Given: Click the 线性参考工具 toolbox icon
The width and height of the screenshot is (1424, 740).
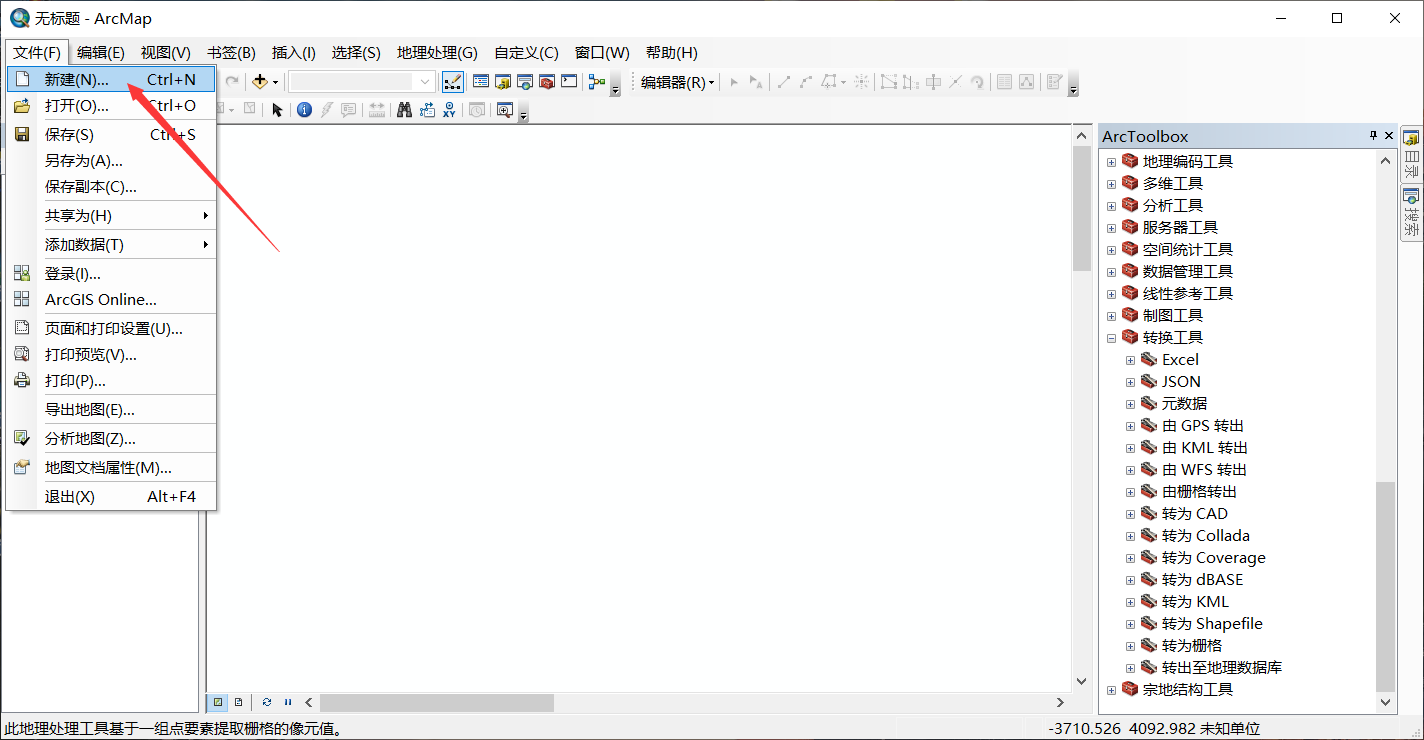Looking at the screenshot, I should [1130, 293].
